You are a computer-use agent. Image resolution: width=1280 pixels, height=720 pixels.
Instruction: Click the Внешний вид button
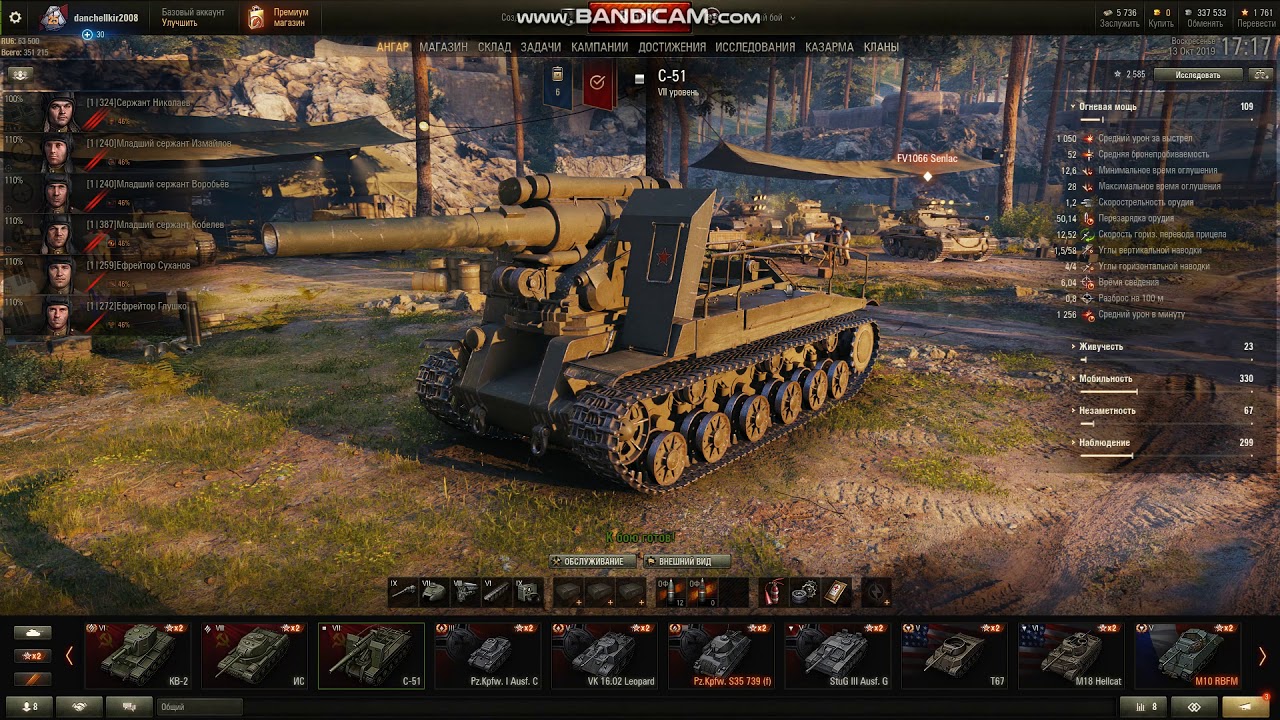click(x=687, y=561)
